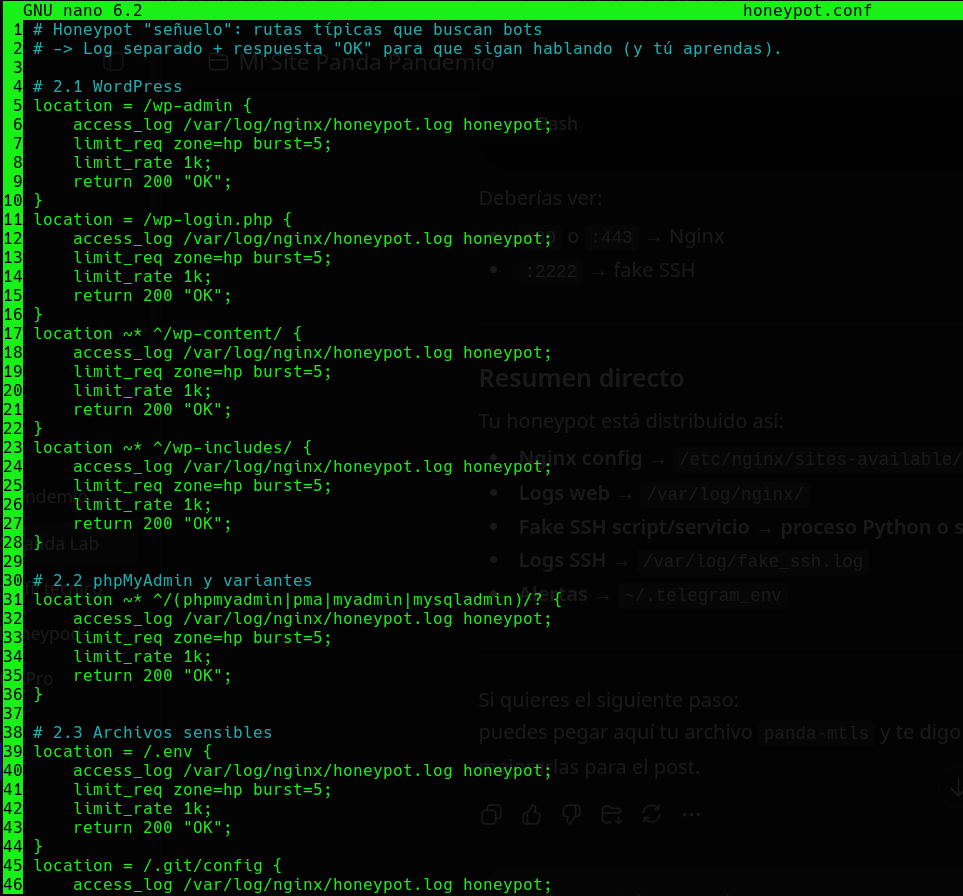This screenshot has width=963, height=896.
Task: Click 'location = /.env {' line
Action: [123, 752]
